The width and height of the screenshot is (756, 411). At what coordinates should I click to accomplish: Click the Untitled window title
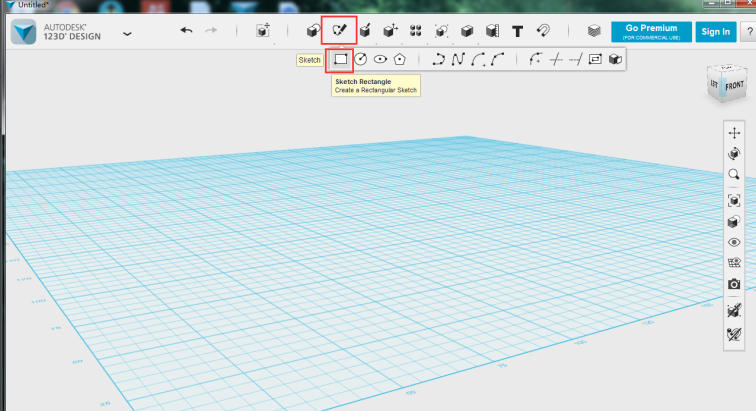pos(33,5)
